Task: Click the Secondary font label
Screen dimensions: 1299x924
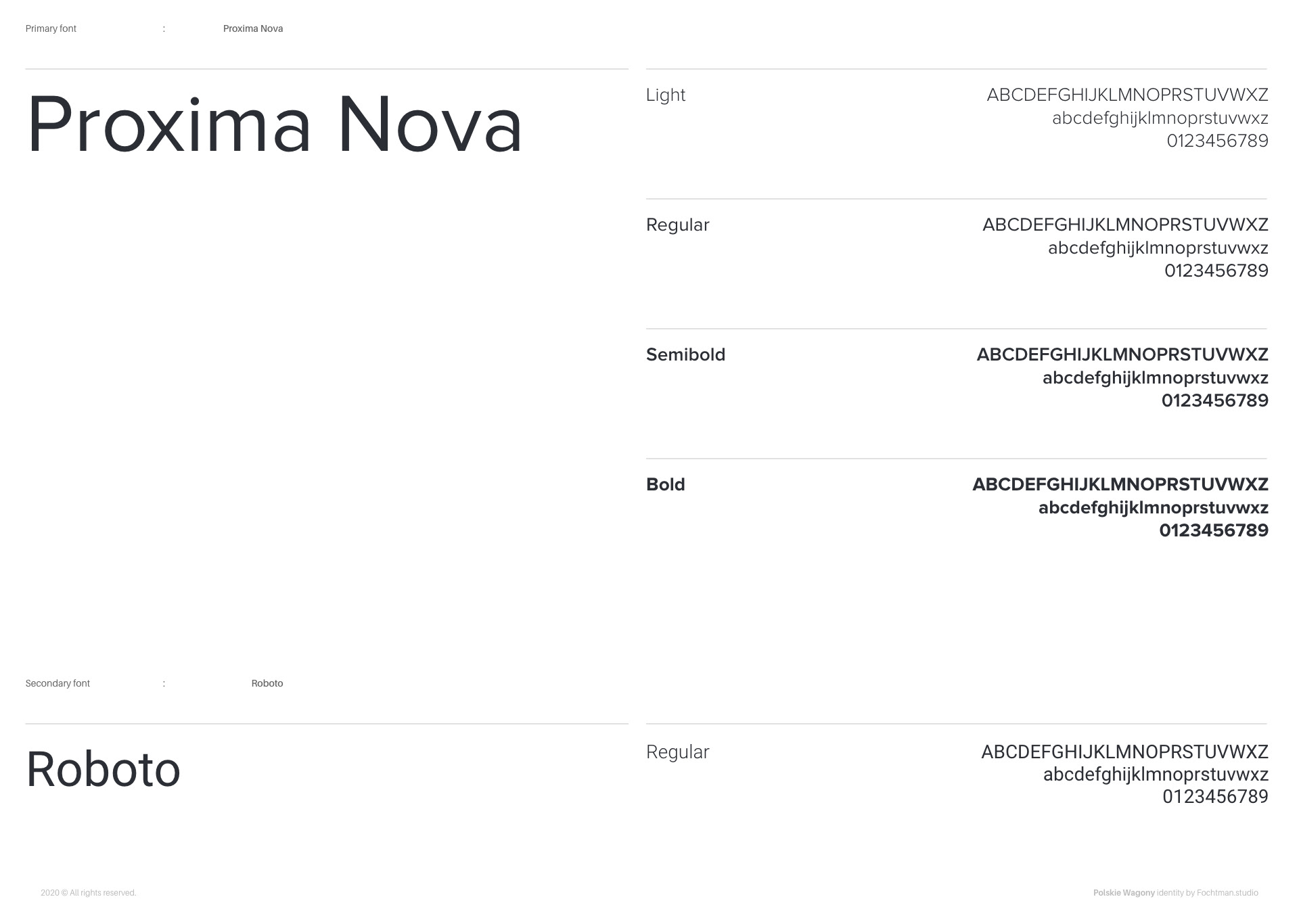Action: click(x=58, y=683)
